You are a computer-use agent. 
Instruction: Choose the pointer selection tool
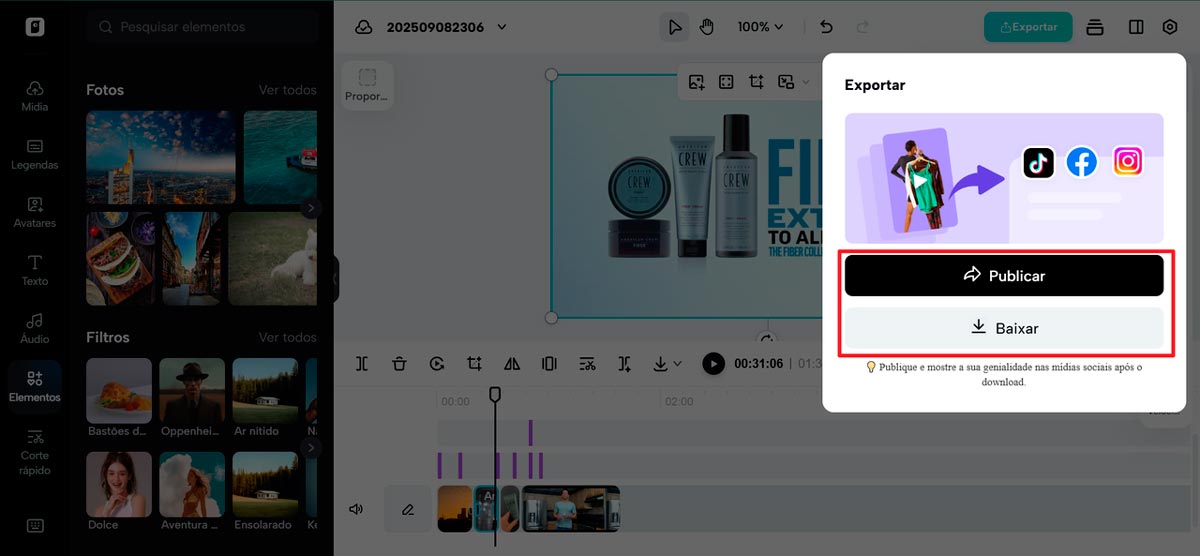[675, 27]
